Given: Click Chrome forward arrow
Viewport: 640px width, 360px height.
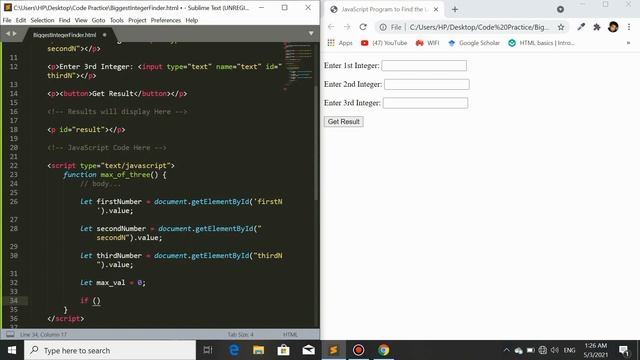Looking at the screenshot, I should [347, 27].
